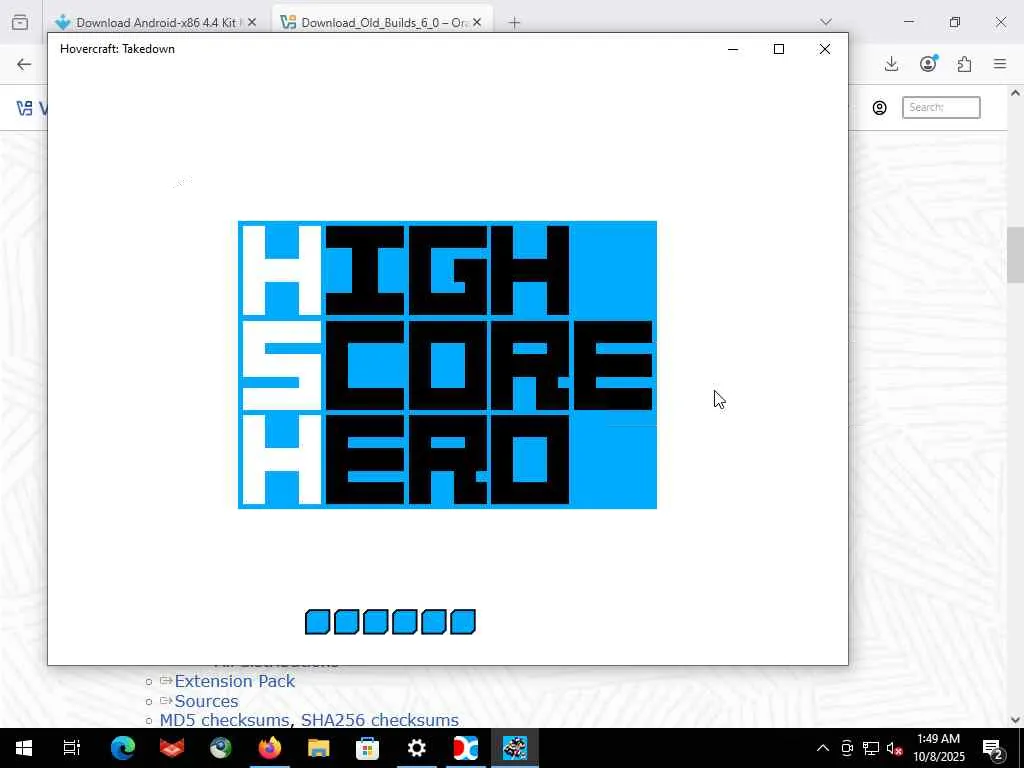Open the MD5 checksums link
The image size is (1024, 768).
pos(225,720)
